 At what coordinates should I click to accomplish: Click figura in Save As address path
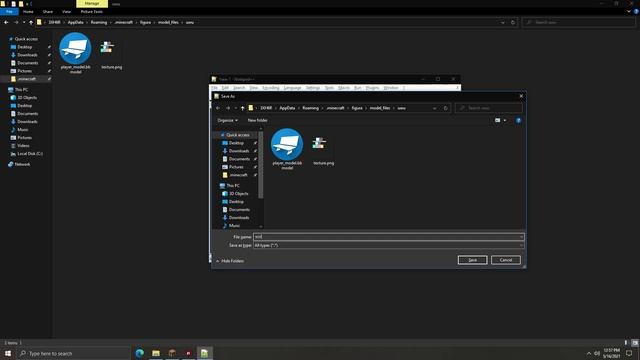coord(357,108)
